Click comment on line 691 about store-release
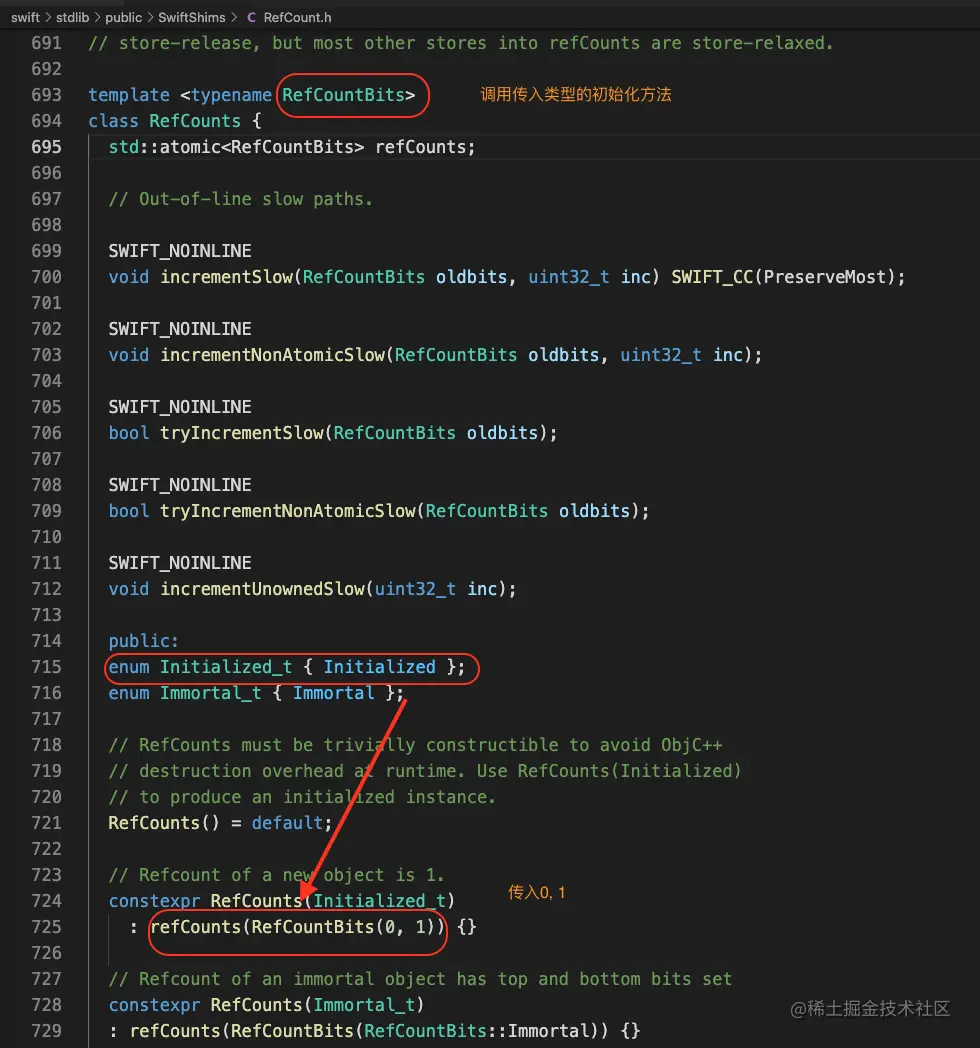The height and width of the screenshot is (1048, 980). pyautogui.click(x=461, y=43)
